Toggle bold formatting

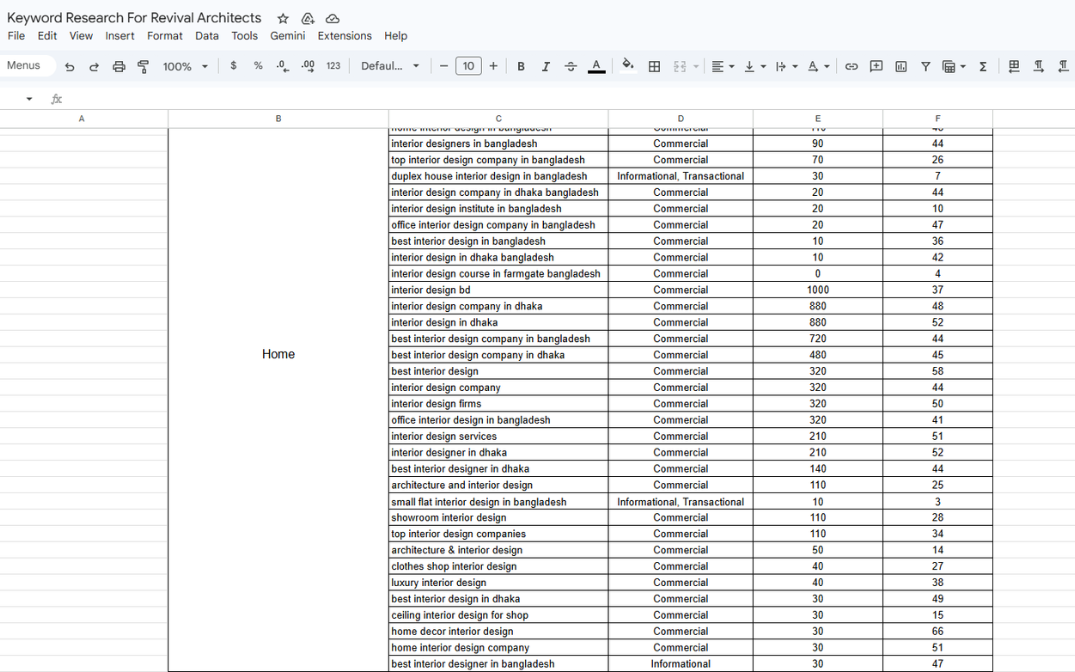521,66
